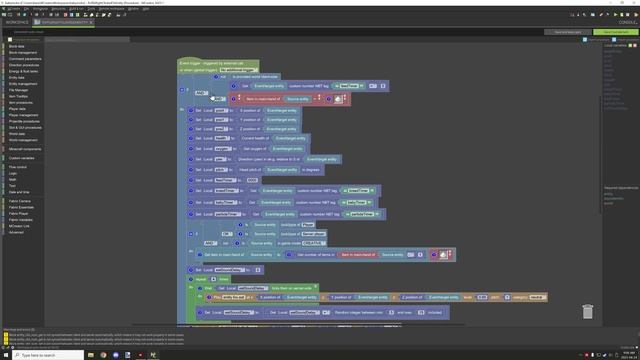Click the MCreator icon in the taskbar

153,355
